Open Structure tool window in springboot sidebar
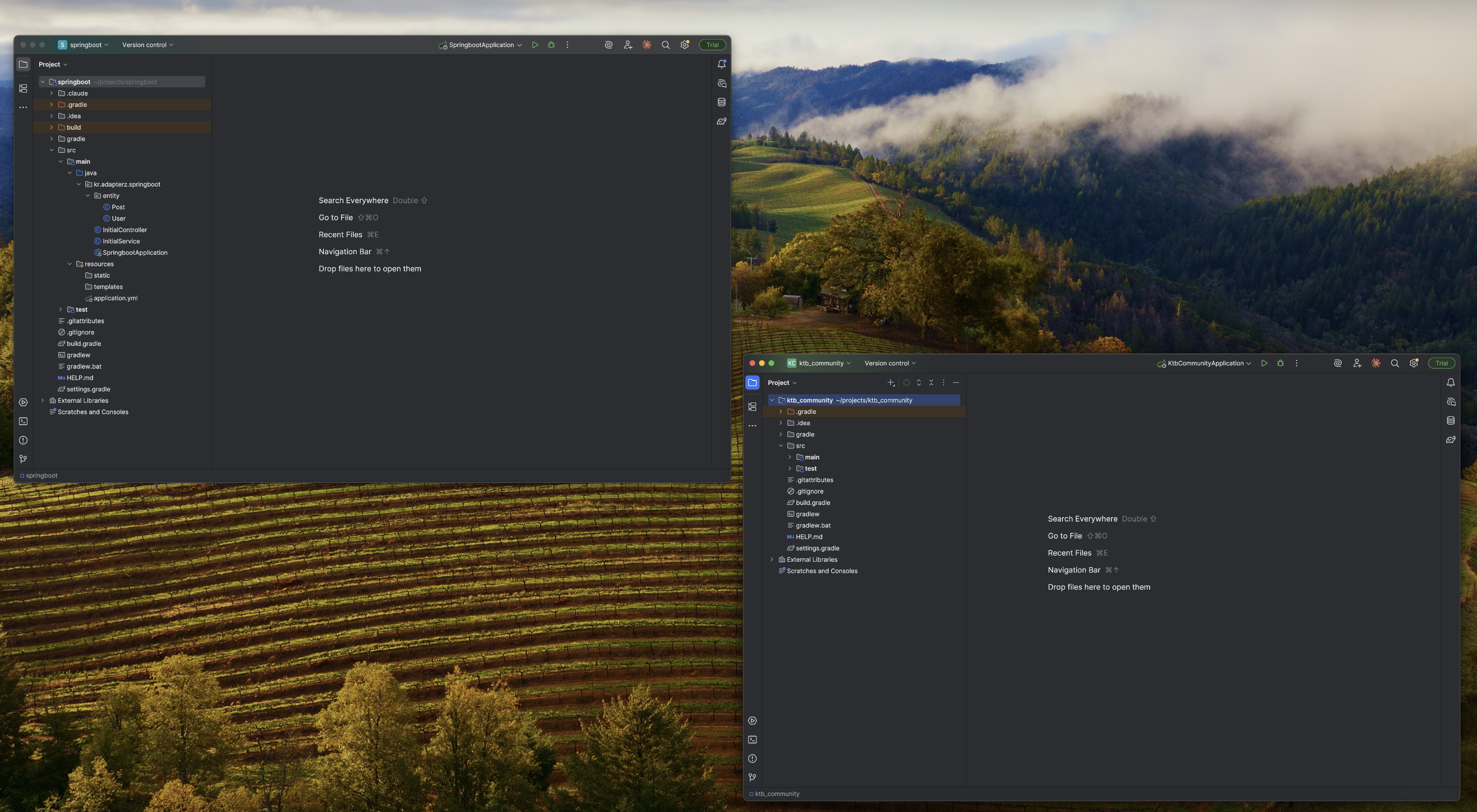The width and height of the screenshot is (1477, 812). (x=23, y=88)
